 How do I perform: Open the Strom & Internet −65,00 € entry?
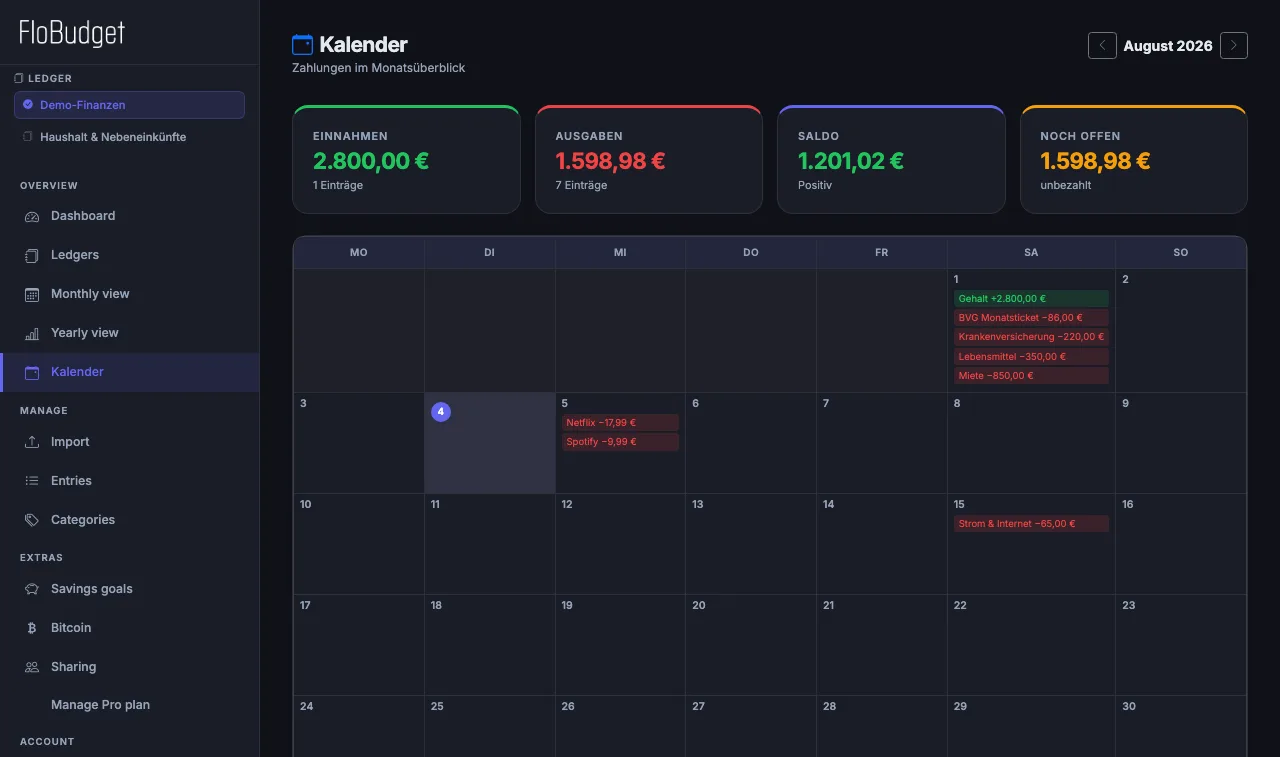[1031, 524]
